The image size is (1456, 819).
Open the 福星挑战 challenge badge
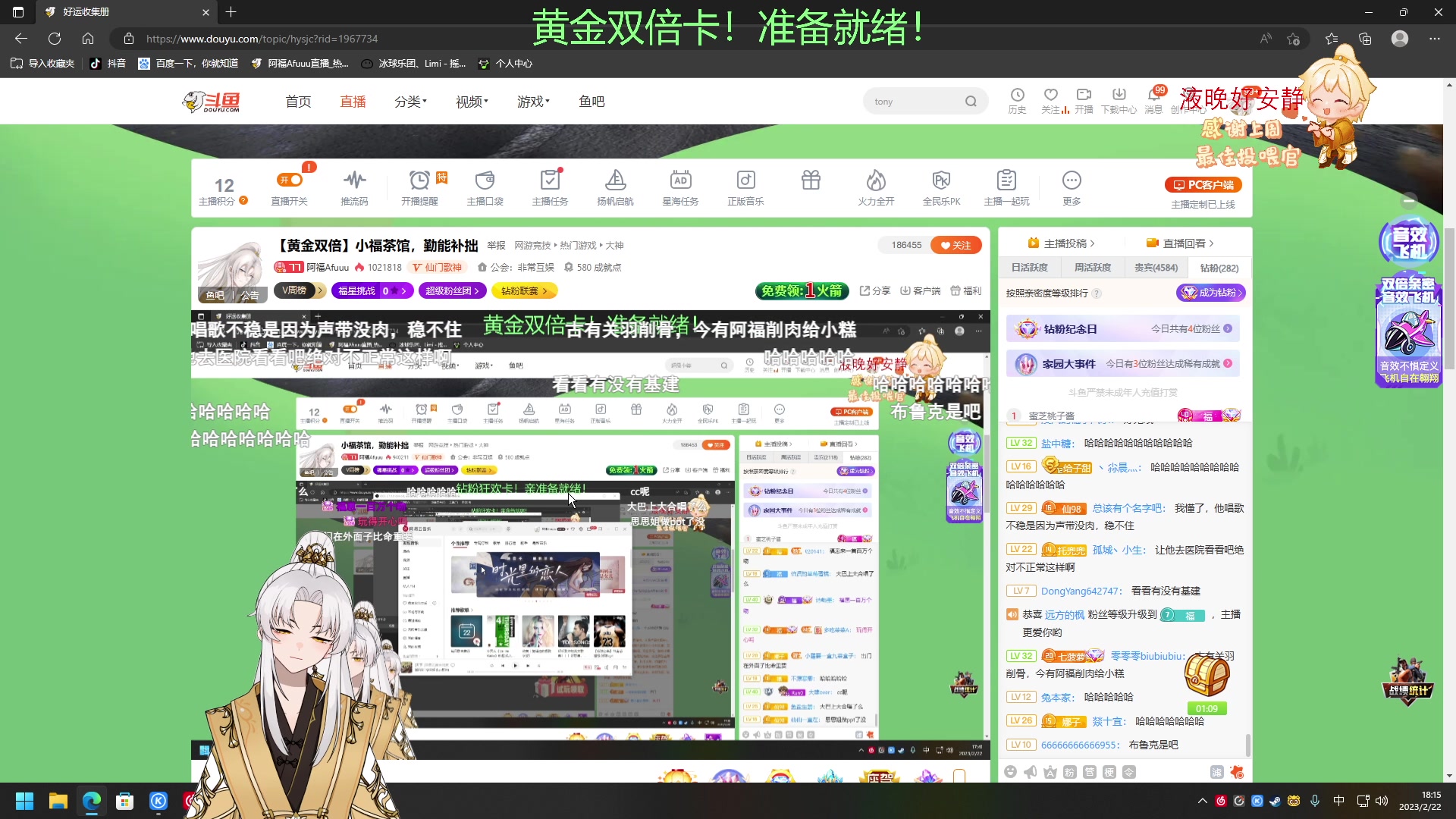point(372,290)
